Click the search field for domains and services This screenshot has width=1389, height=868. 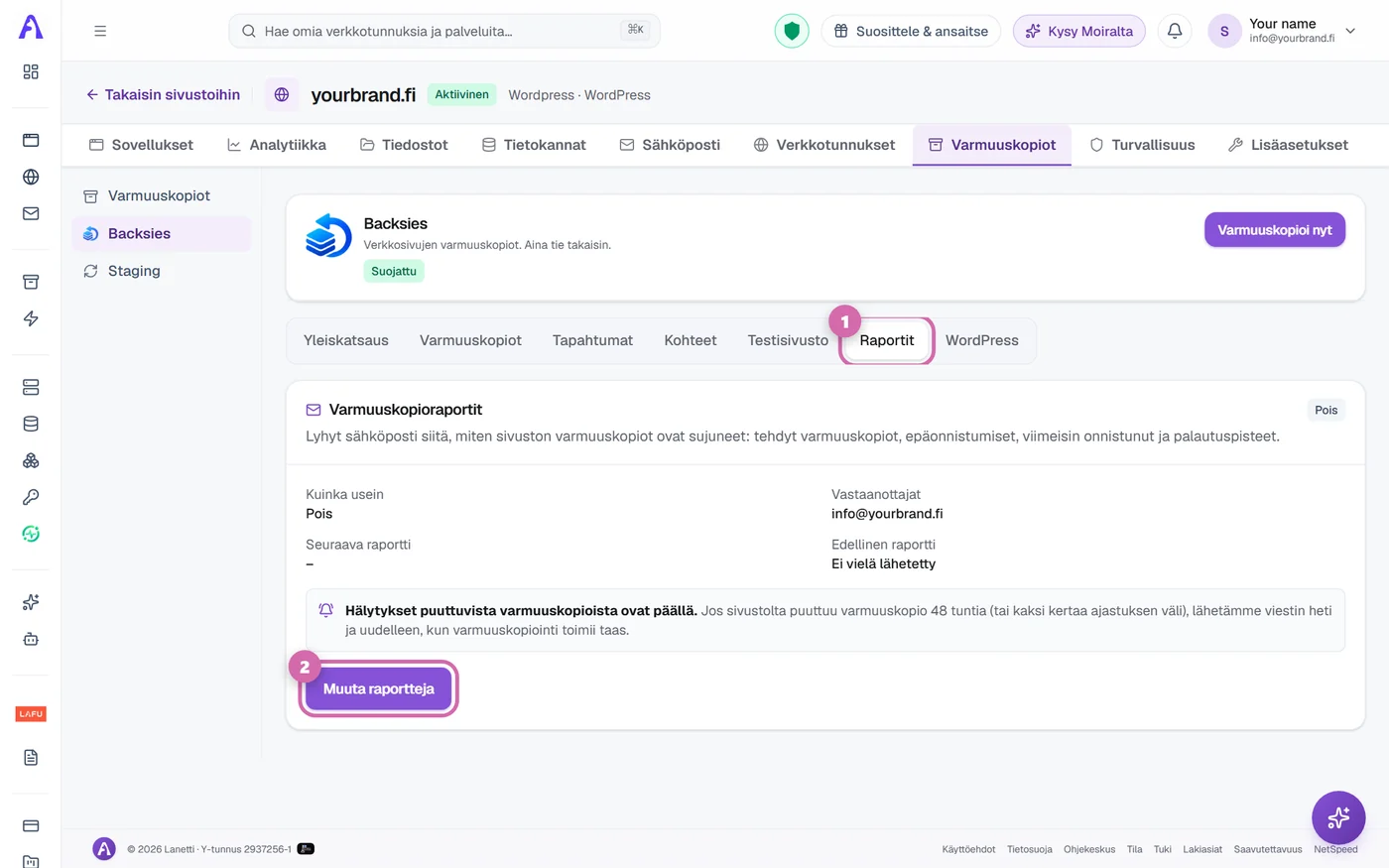[x=444, y=31]
